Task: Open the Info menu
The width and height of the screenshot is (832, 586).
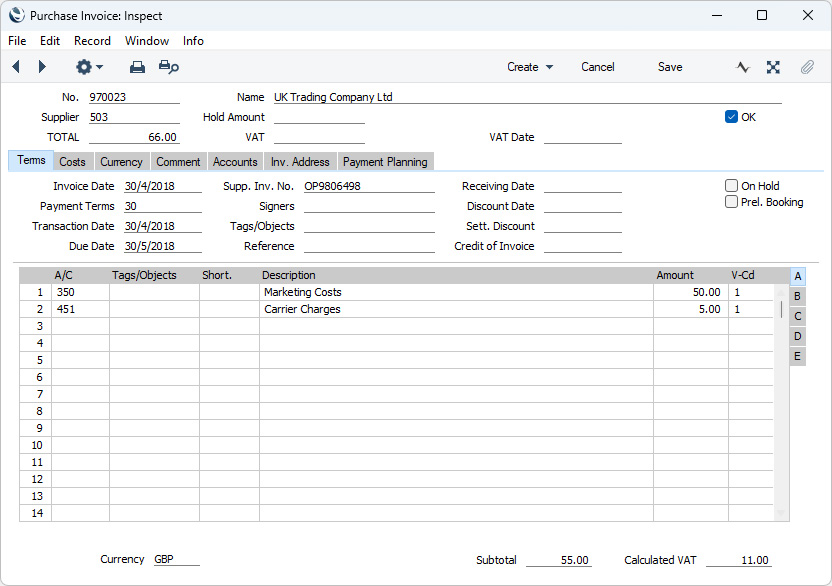Action: point(193,41)
